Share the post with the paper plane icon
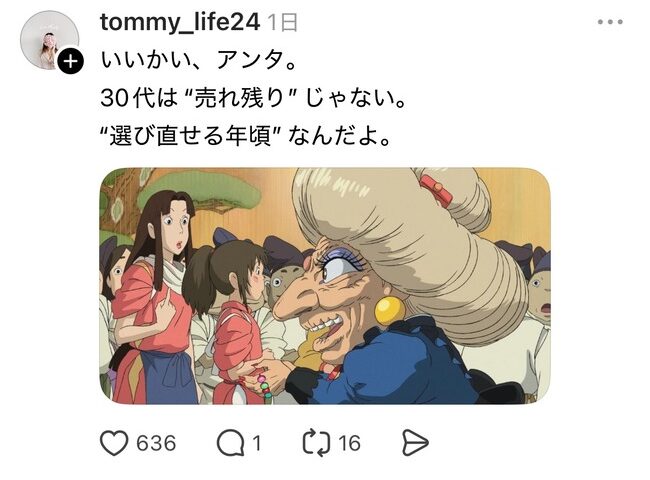Screen dimensions: 650x480 coord(415,443)
